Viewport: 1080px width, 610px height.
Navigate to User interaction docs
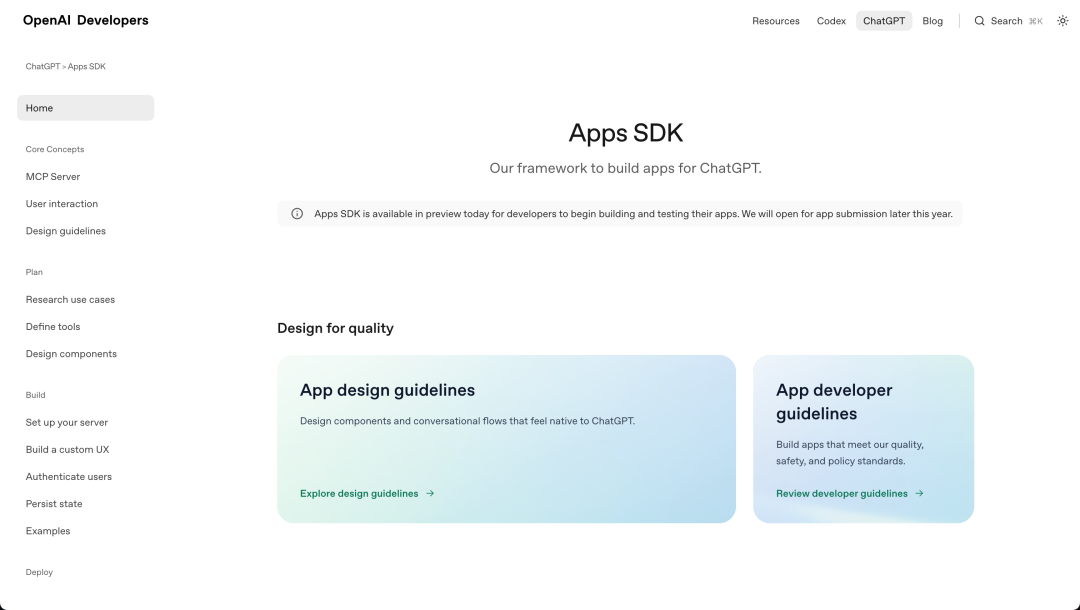(x=62, y=204)
